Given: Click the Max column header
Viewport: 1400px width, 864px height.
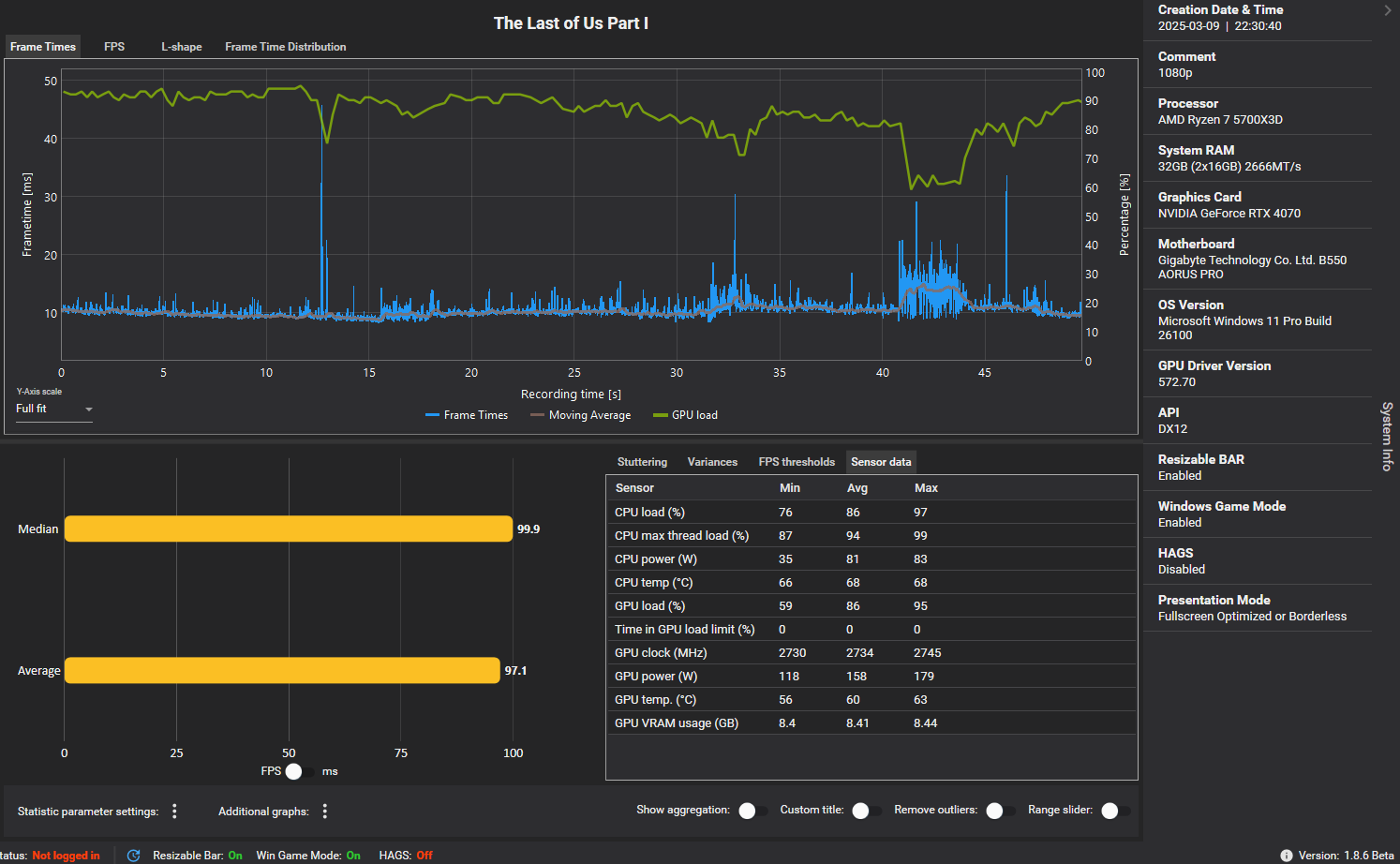Looking at the screenshot, I should (x=926, y=488).
